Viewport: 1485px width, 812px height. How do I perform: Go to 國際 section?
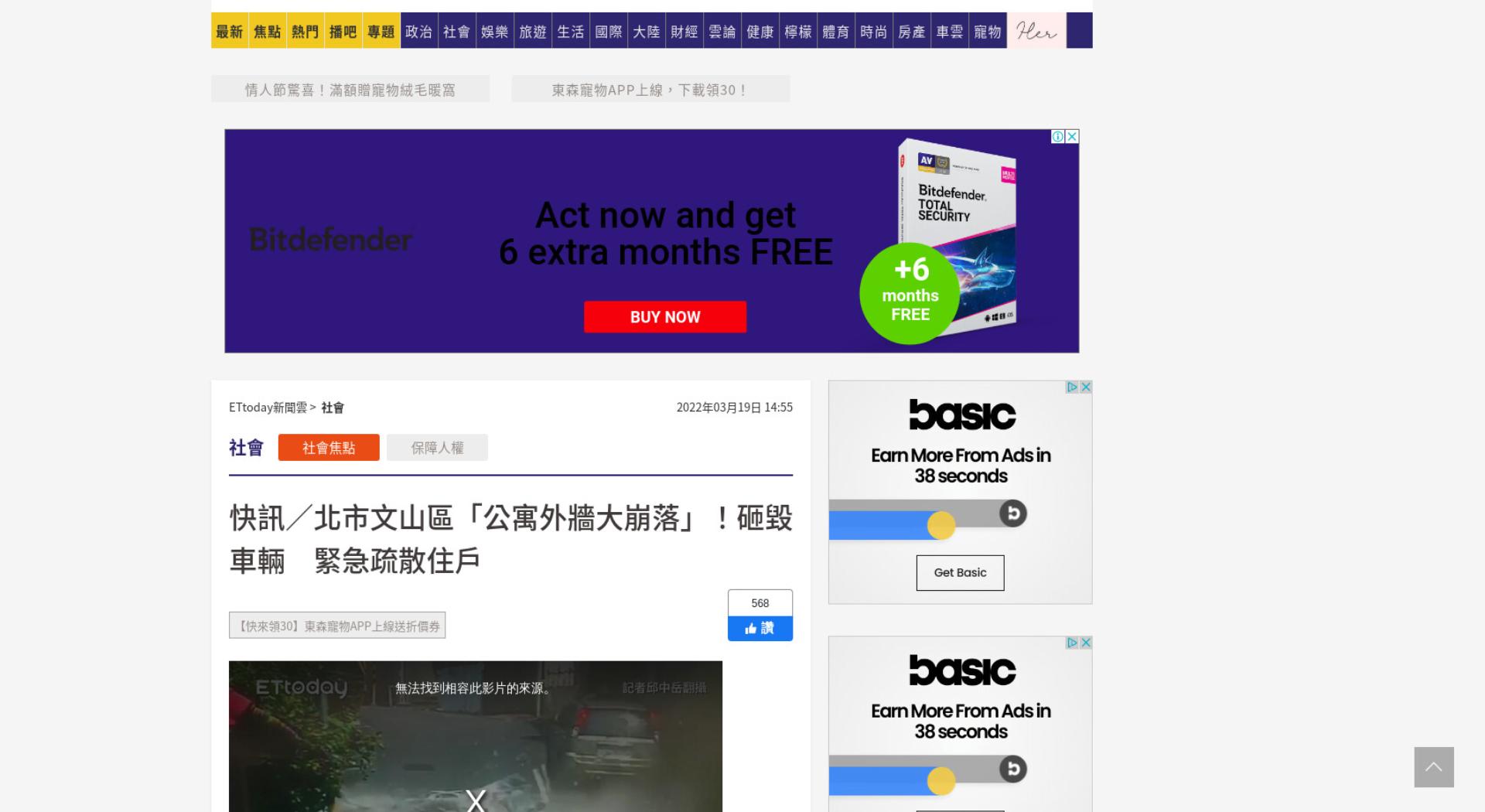(609, 31)
